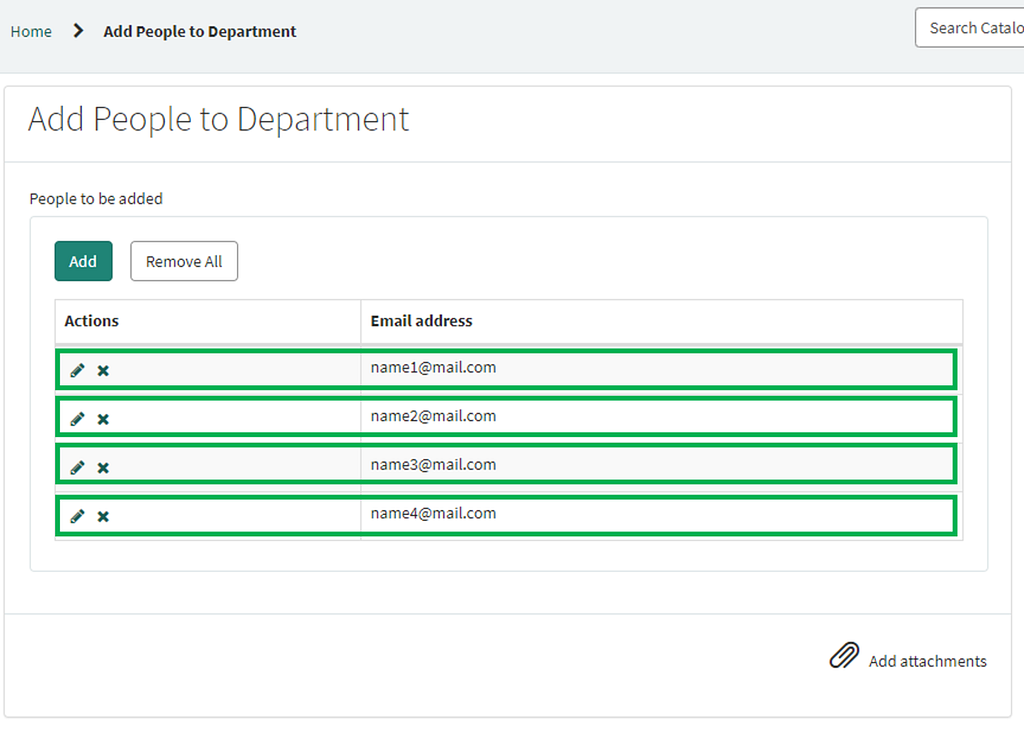The height and width of the screenshot is (738, 1024).
Task: Click the breadcrumb chevron after Home
Action: (78, 31)
